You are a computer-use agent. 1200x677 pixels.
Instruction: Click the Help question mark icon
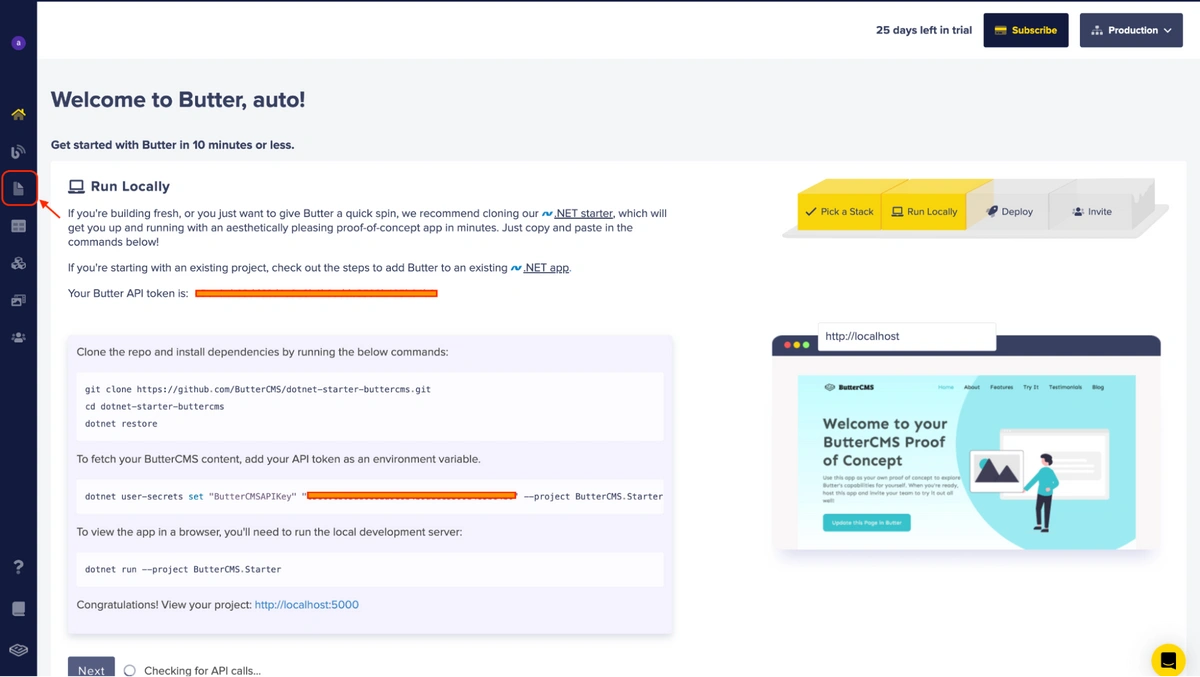coord(18,567)
